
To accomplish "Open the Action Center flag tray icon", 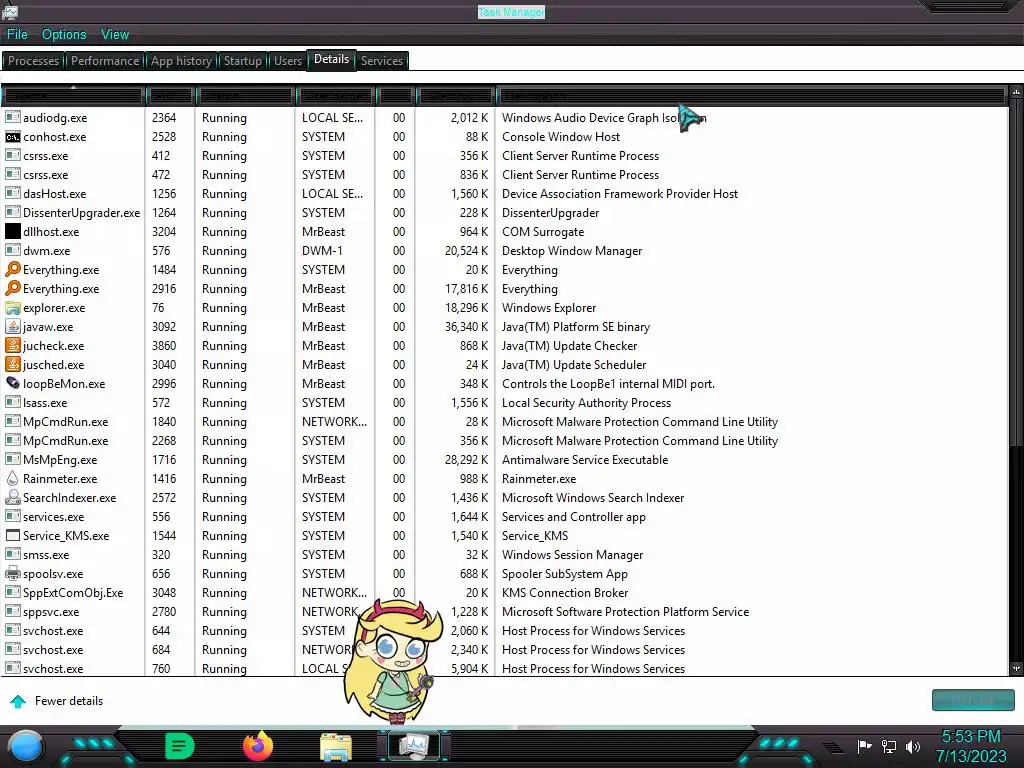I will tap(864, 746).
